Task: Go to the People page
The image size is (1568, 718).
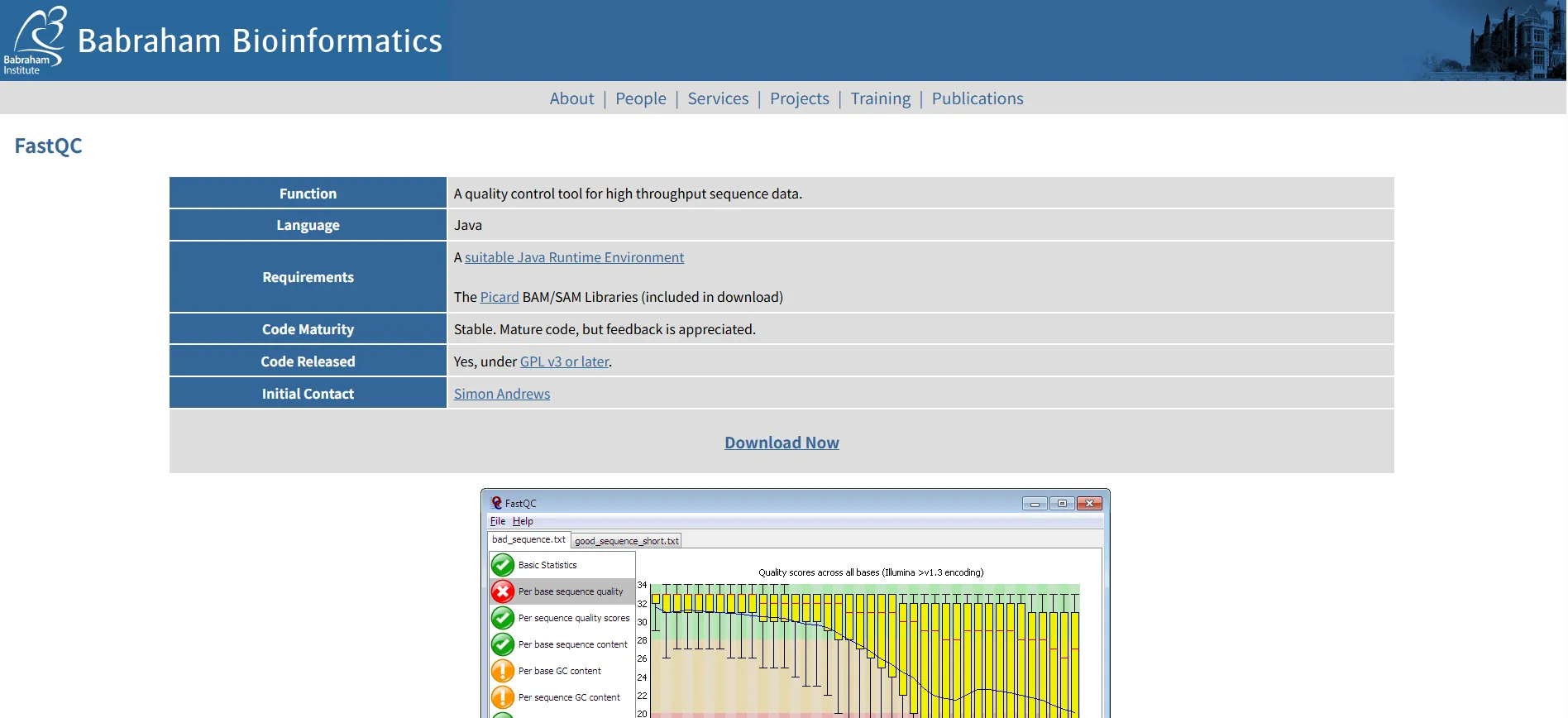Action: point(640,98)
